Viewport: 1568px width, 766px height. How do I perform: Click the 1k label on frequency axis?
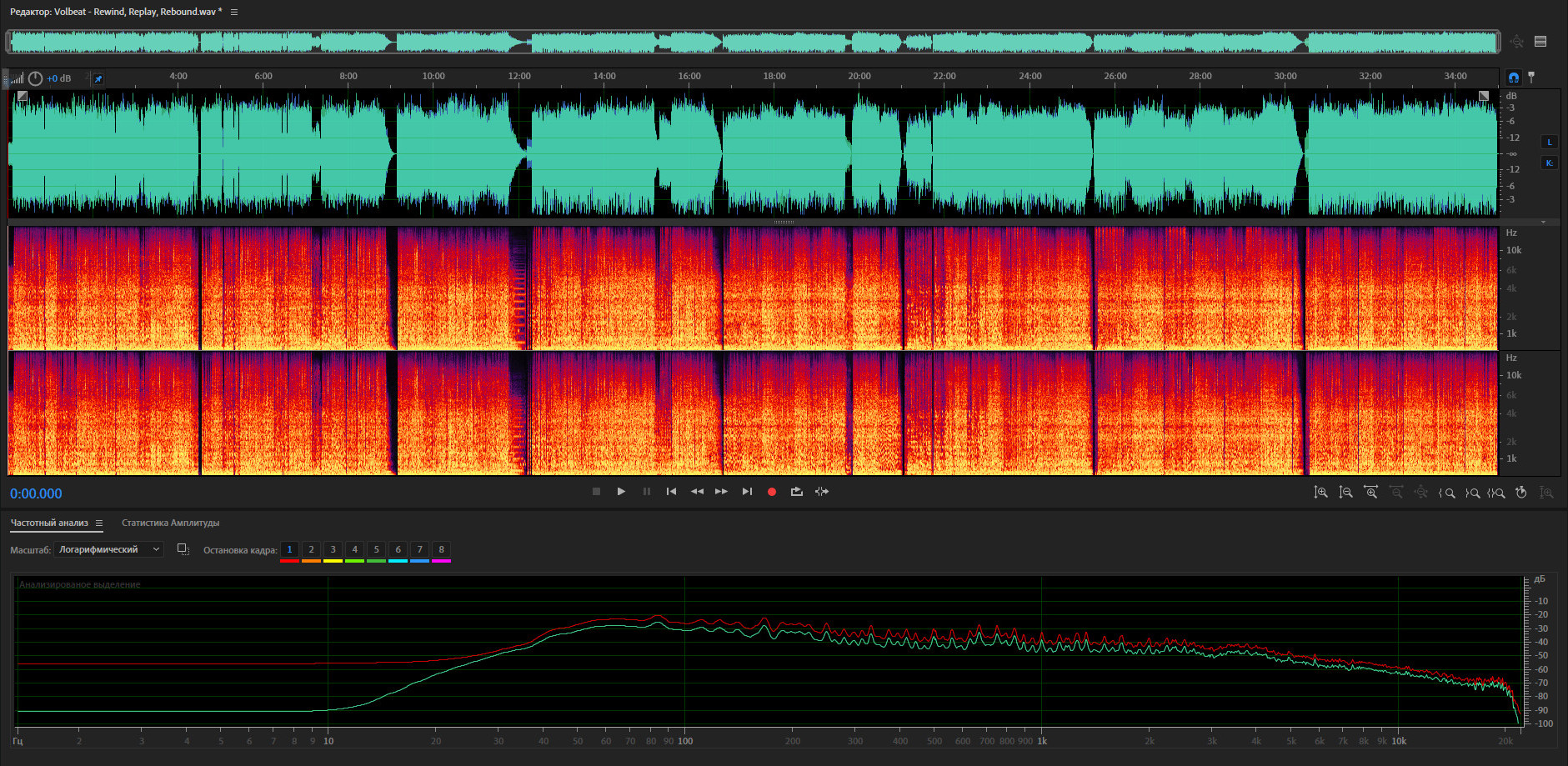point(1042,741)
